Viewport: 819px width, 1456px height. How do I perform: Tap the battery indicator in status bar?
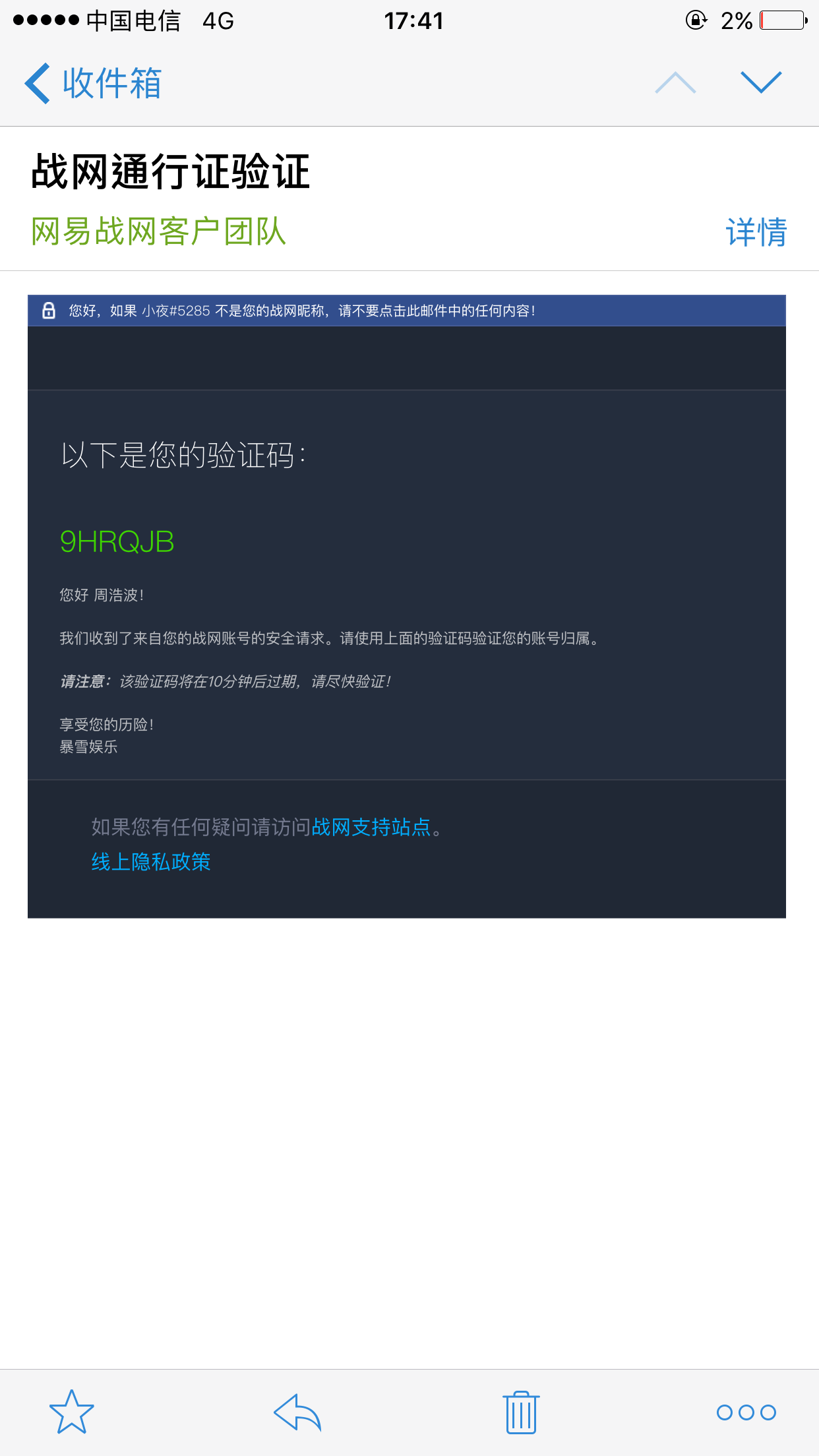pyautogui.click(x=784, y=20)
